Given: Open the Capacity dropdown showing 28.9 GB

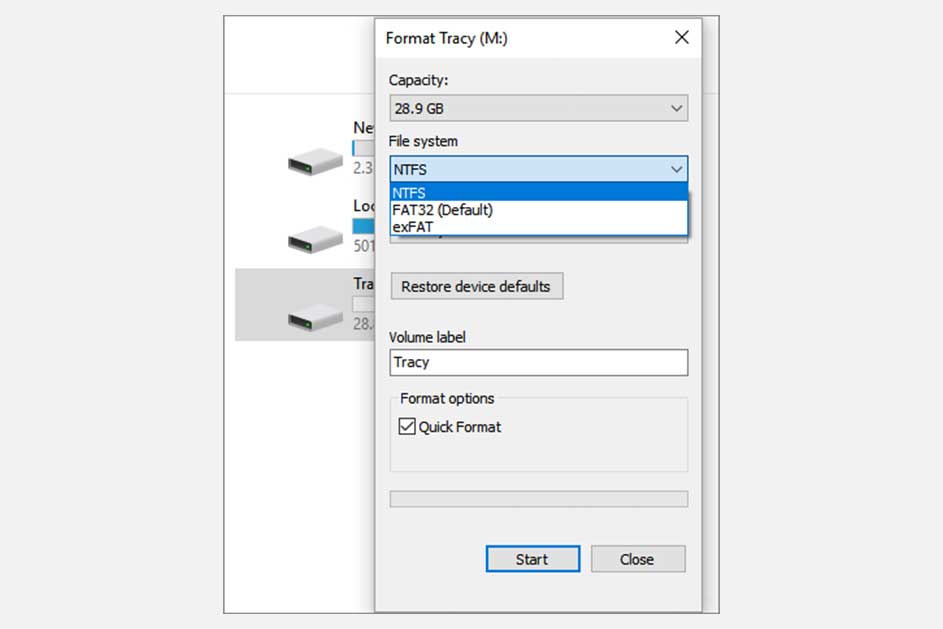Looking at the screenshot, I should click(x=678, y=108).
